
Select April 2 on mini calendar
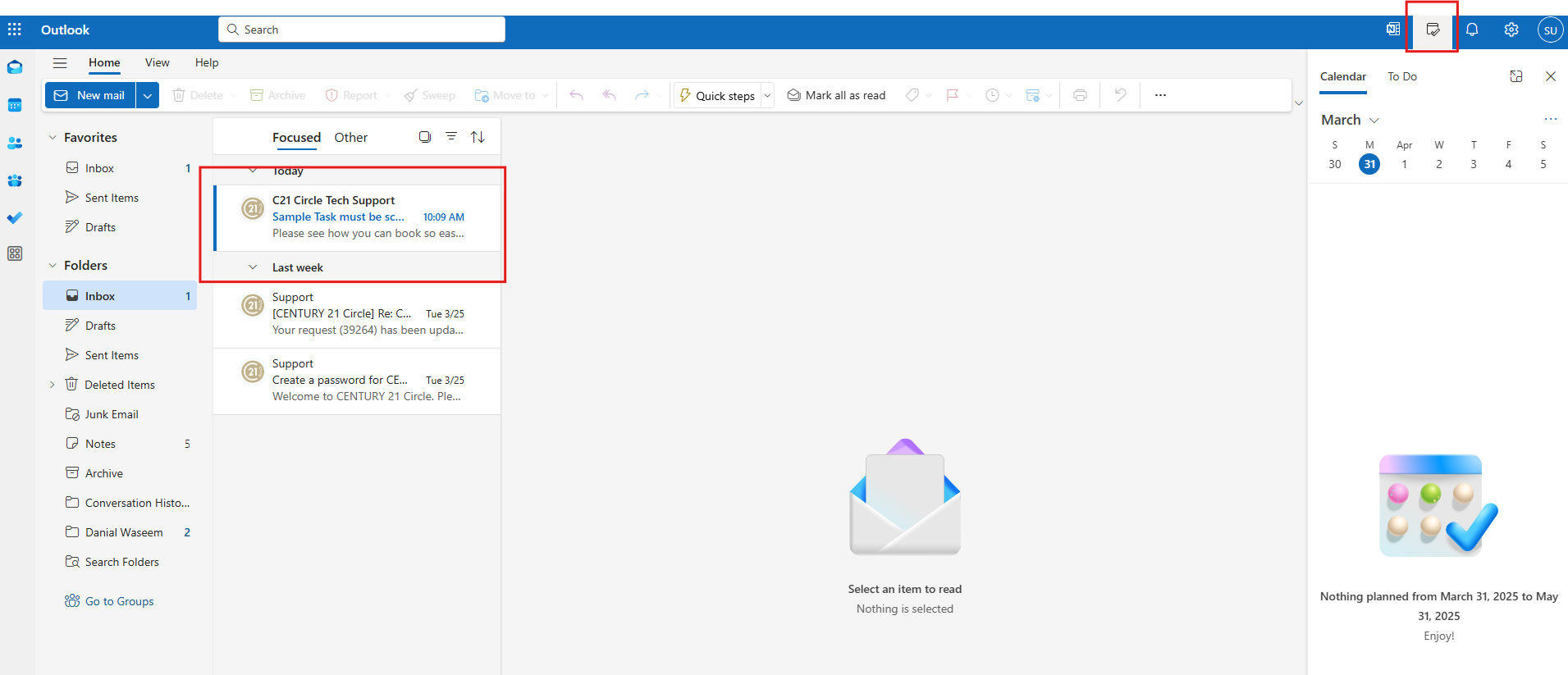[x=1438, y=164]
